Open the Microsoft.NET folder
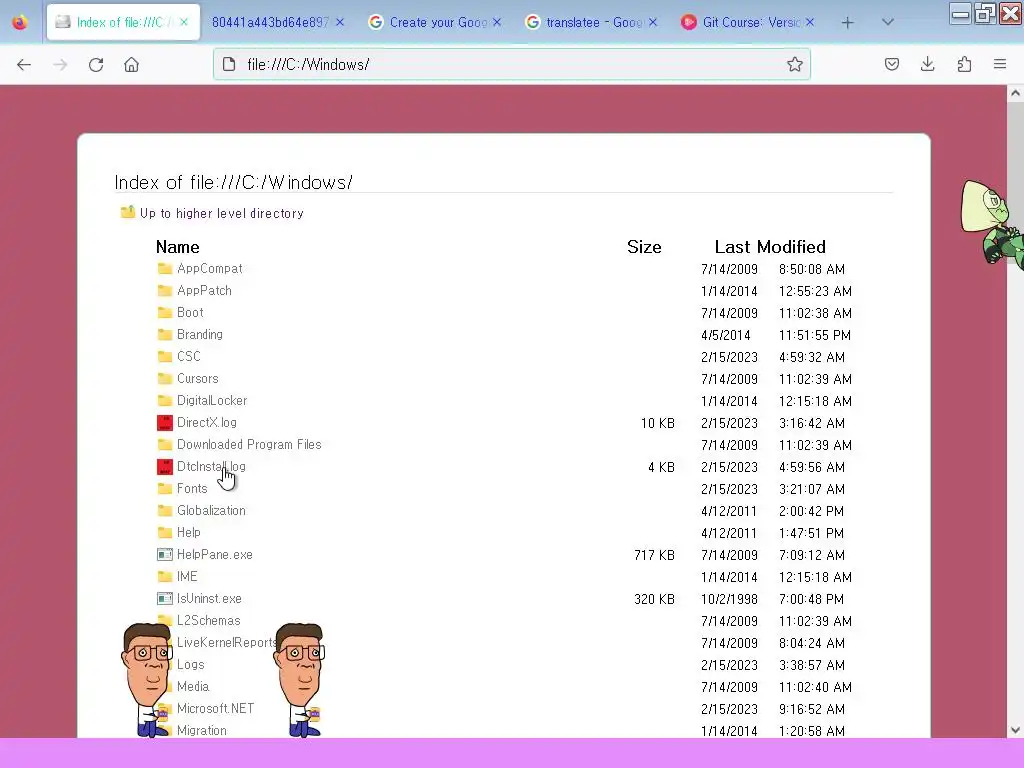Viewport: 1024px width, 768px height. click(216, 709)
